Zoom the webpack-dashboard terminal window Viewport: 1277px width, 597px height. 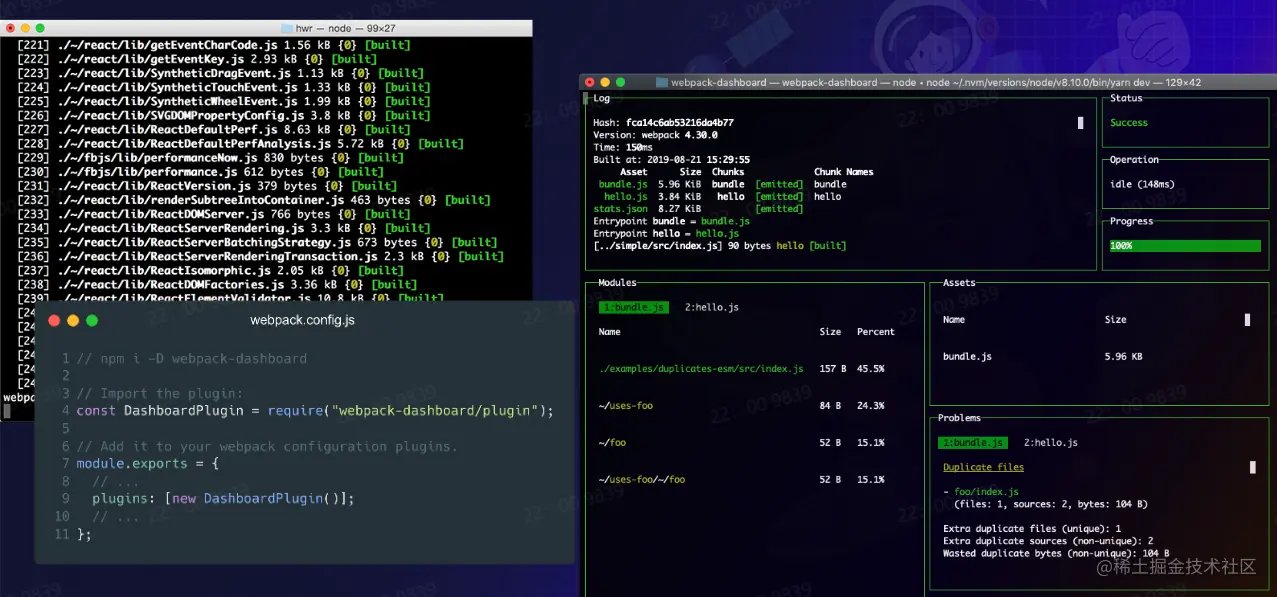(620, 82)
